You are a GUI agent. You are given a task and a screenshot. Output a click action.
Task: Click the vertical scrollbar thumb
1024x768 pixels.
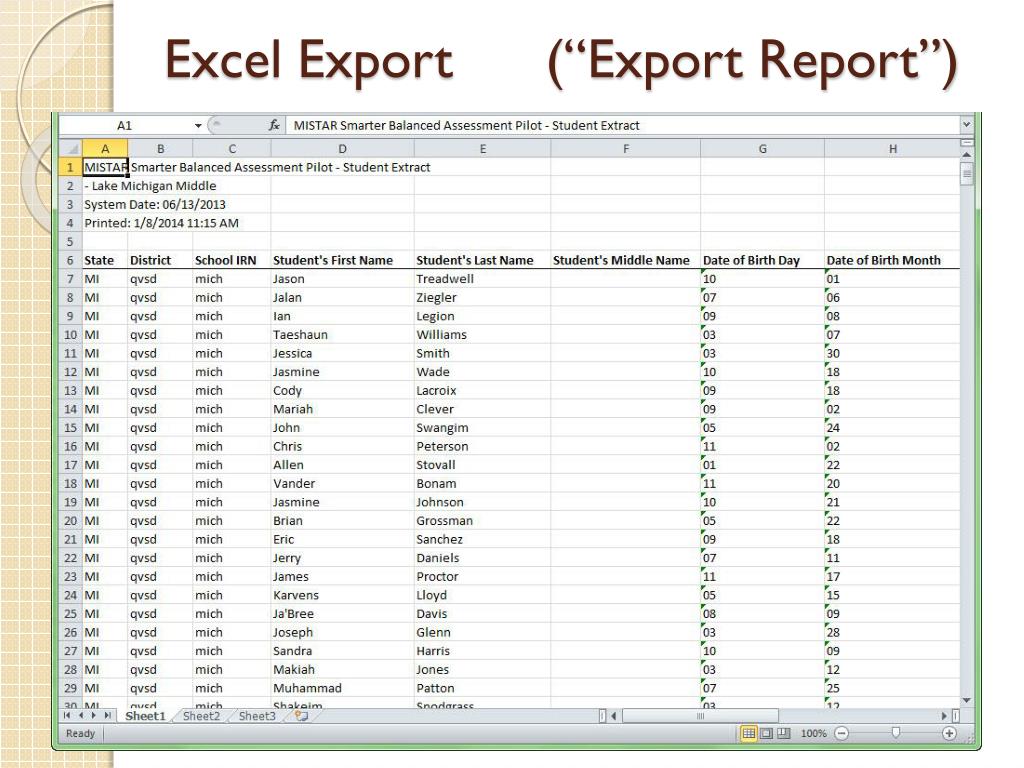[x=967, y=174]
